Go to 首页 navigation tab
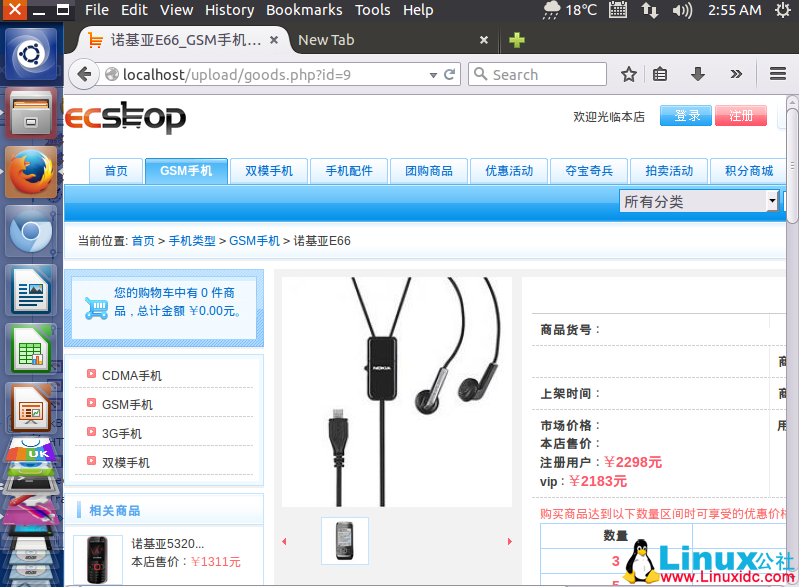The width and height of the screenshot is (799, 587). [116, 171]
